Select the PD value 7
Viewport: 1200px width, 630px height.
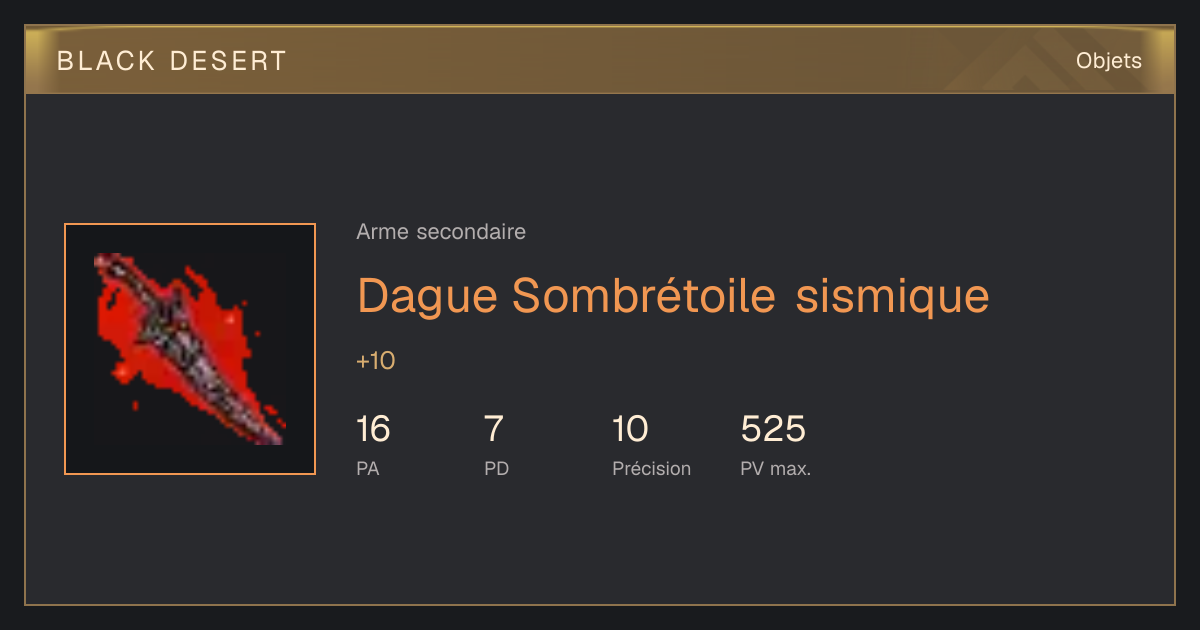pos(494,429)
